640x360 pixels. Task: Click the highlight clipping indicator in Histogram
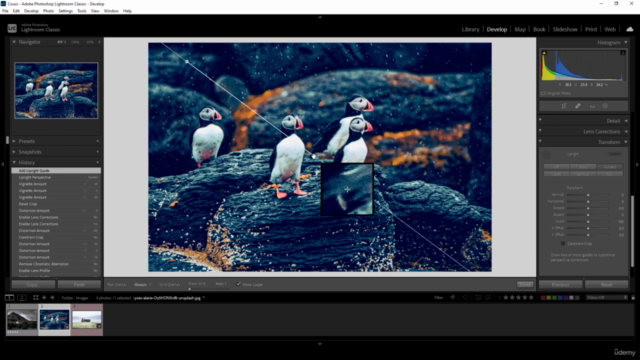(623, 53)
